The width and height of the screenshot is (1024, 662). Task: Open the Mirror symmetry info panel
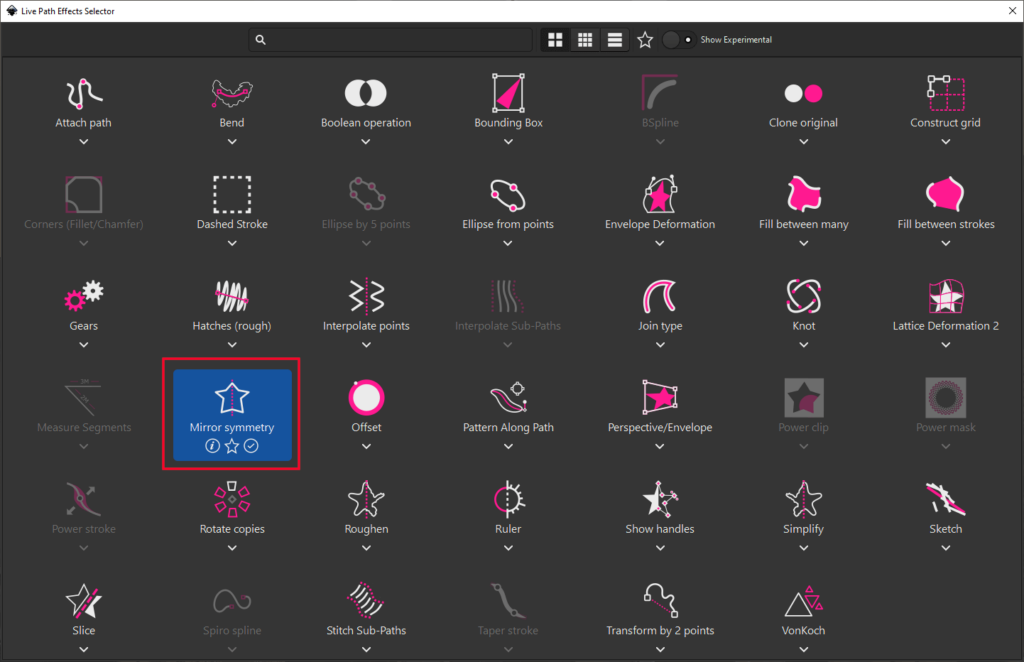211,446
